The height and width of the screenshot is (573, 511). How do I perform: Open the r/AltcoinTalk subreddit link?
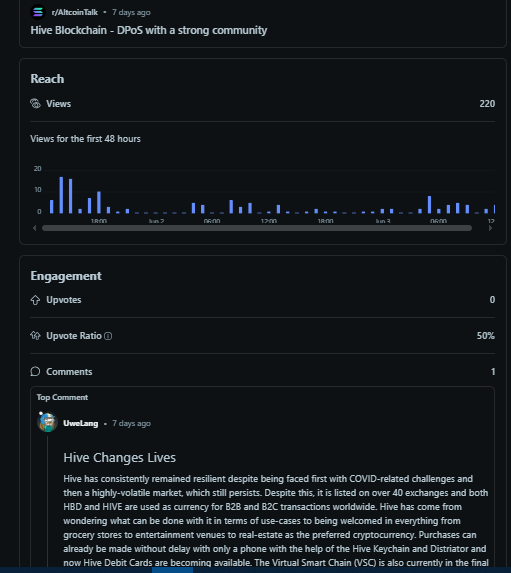(x=75, y=12)
